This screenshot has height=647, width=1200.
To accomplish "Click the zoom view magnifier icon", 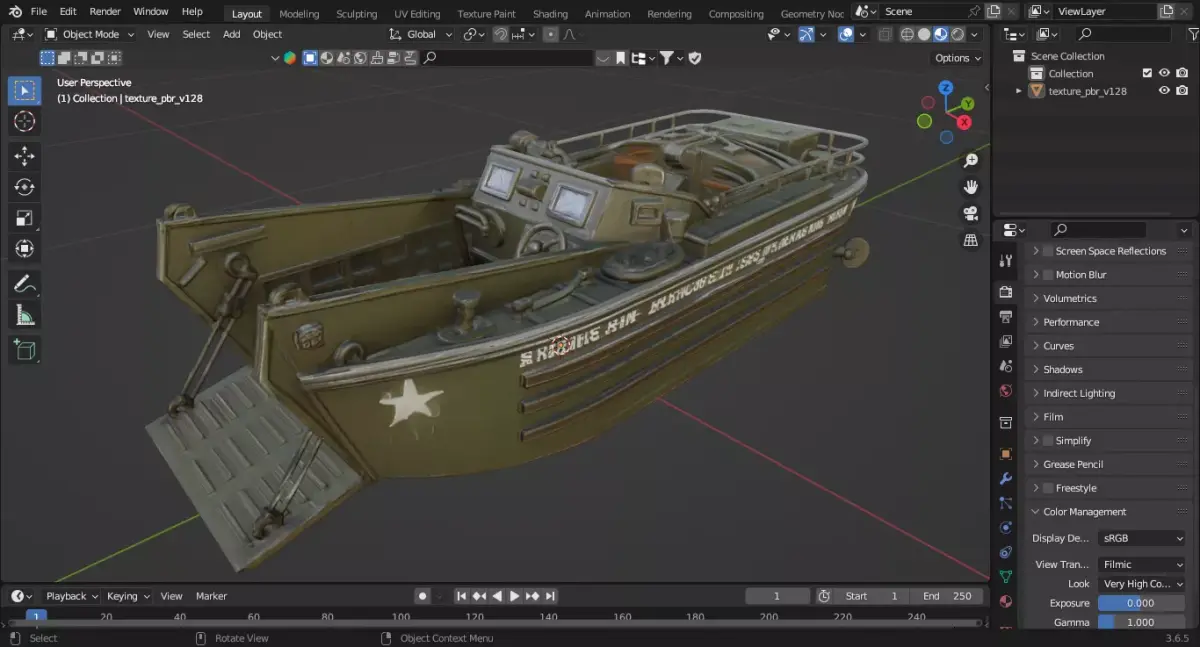I will [970, 161].
